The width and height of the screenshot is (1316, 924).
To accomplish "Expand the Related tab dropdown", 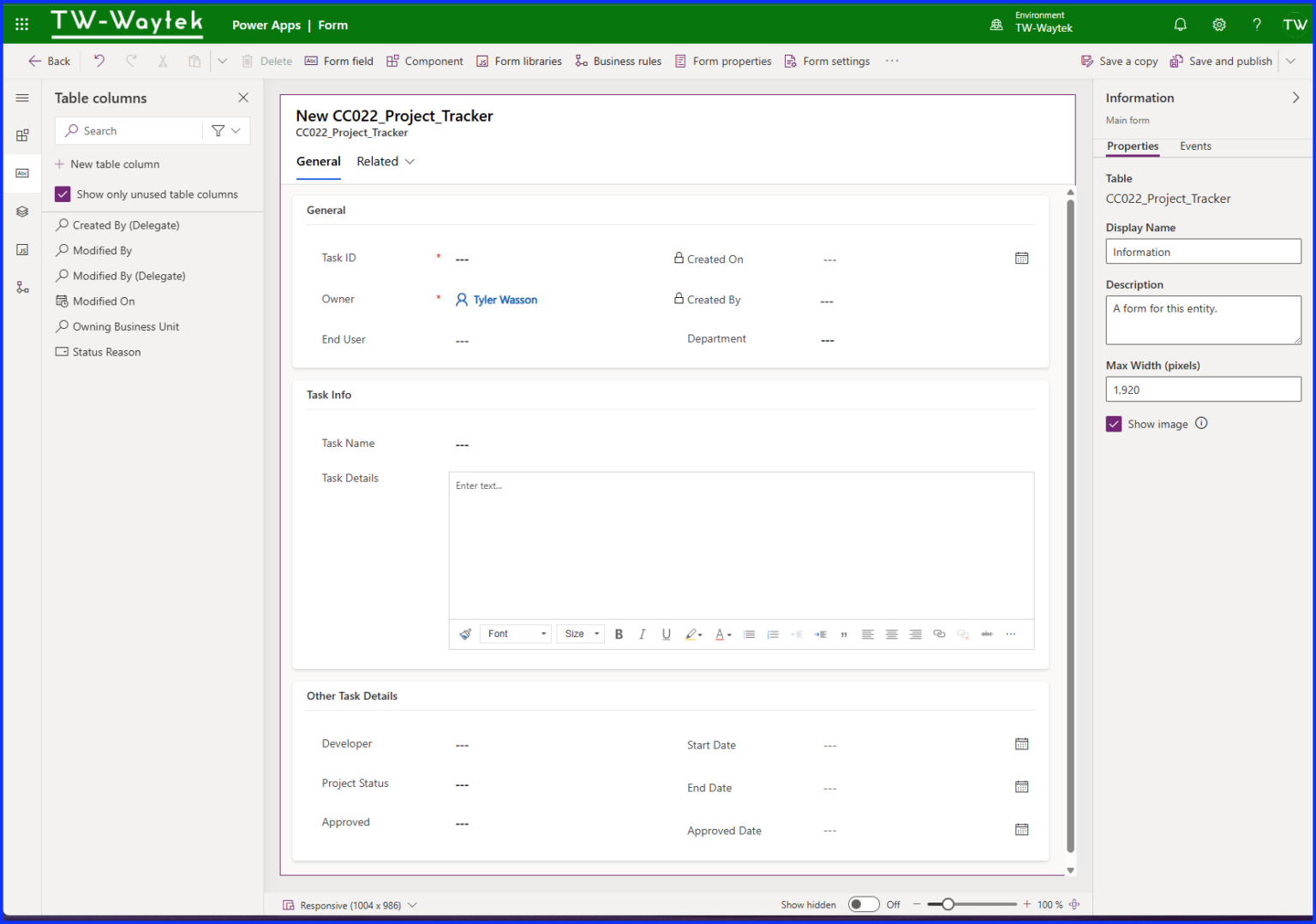I will coord(410,161).
